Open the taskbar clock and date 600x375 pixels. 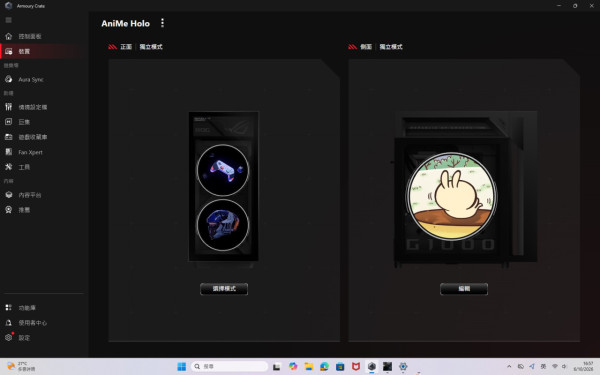pos(583,367)
